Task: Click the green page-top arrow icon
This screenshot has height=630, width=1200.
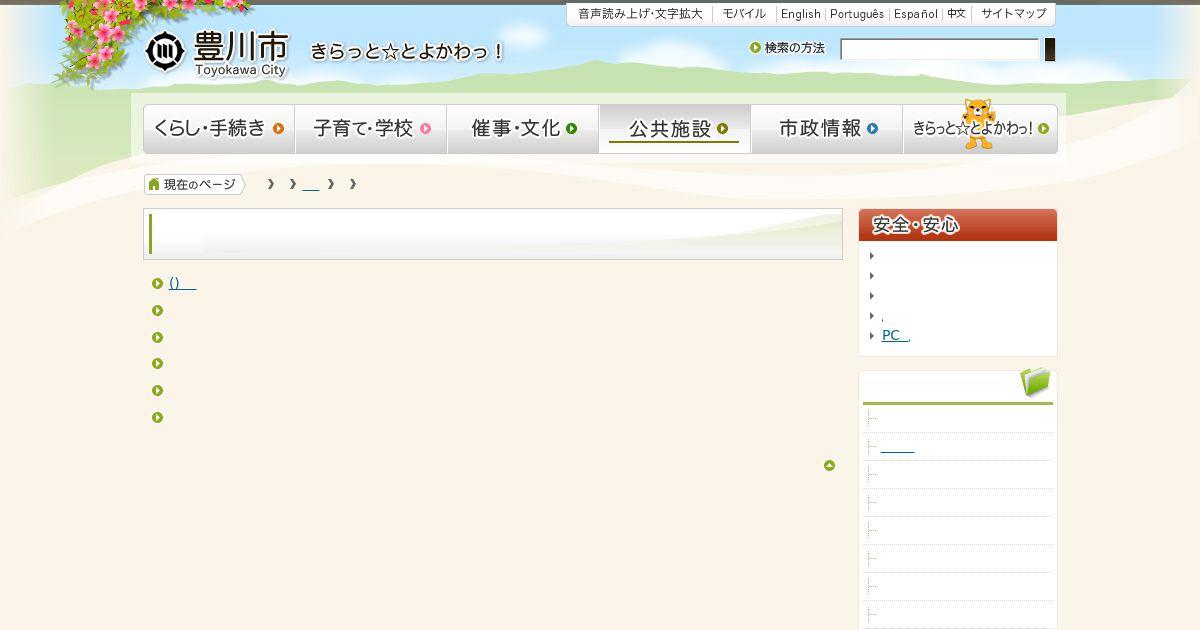Action: click(829, 466)
